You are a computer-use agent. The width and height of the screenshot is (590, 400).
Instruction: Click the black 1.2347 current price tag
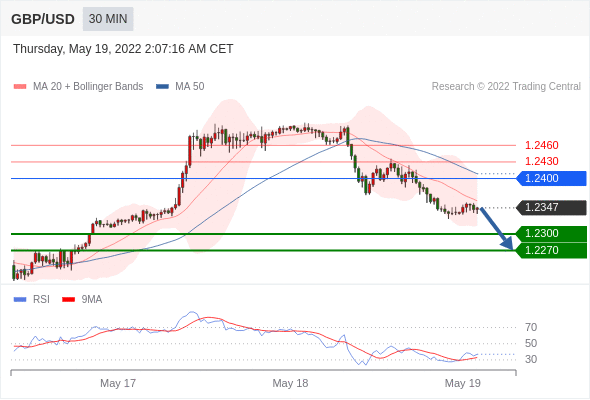click(x=551, y=207)
